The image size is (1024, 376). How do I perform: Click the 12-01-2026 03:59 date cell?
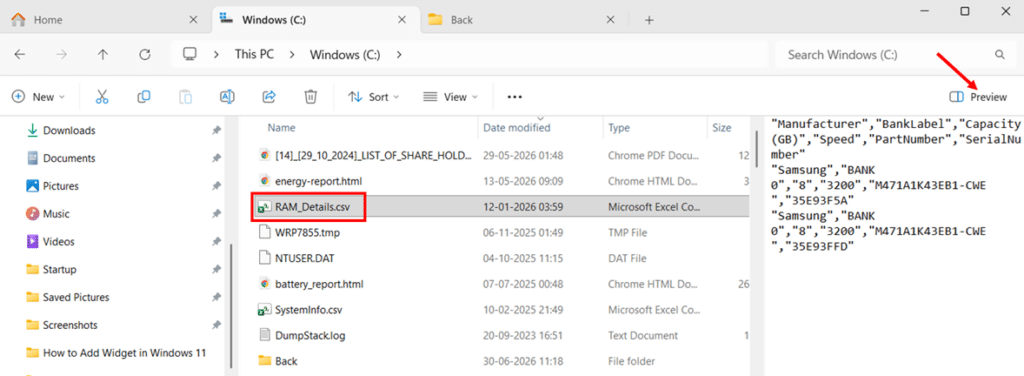(x=522, y=208)
